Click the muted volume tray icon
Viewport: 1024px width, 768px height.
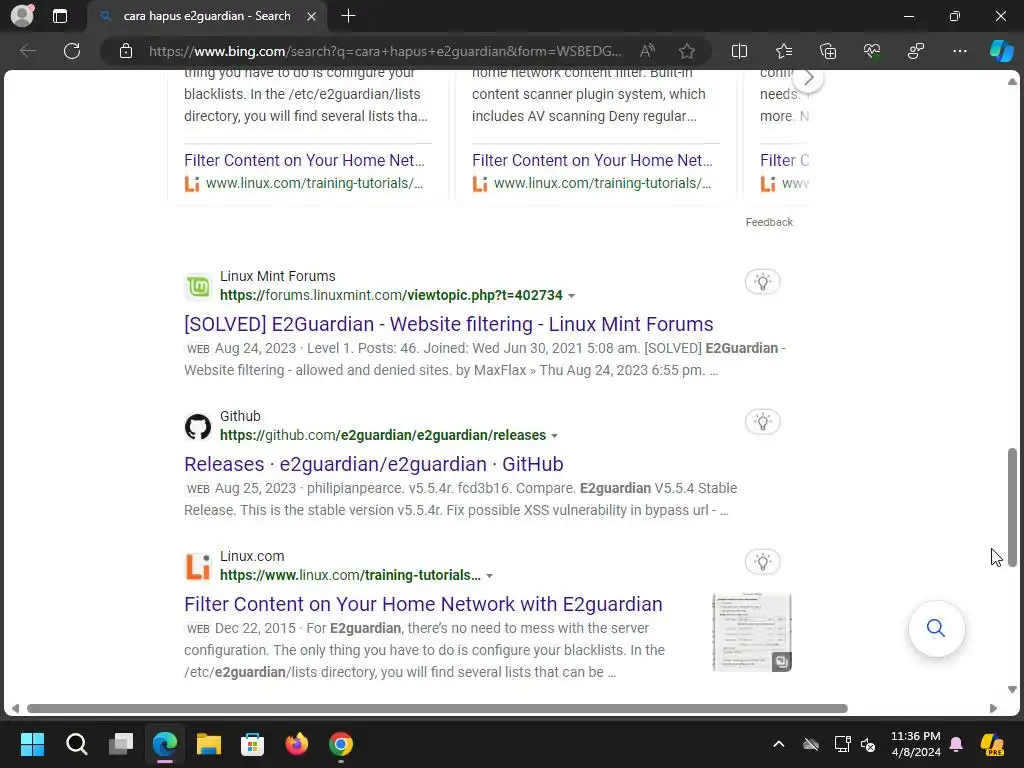869,744
